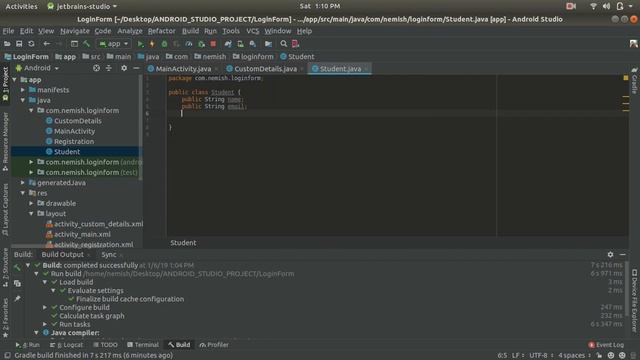
Task: Open the Sync tab in Build panel
Action: point(109,255)
